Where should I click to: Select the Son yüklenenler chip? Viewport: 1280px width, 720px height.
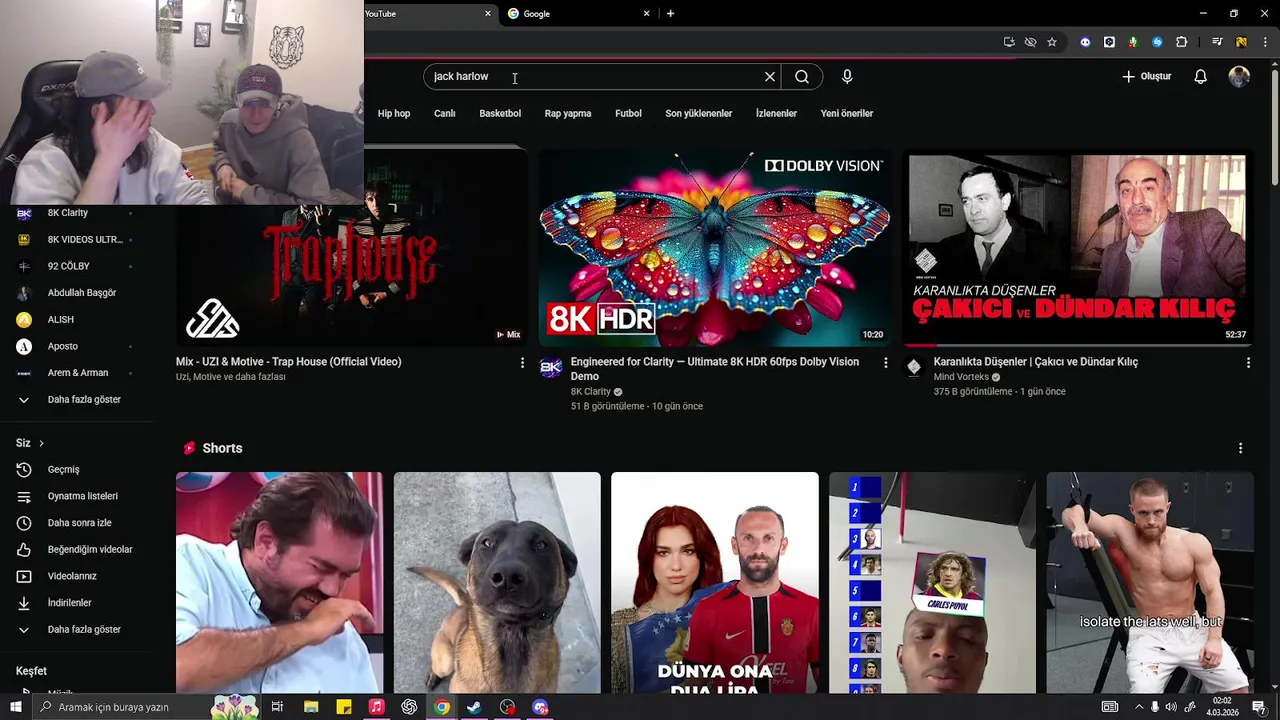pyautogui.click(x=699, y=113)
